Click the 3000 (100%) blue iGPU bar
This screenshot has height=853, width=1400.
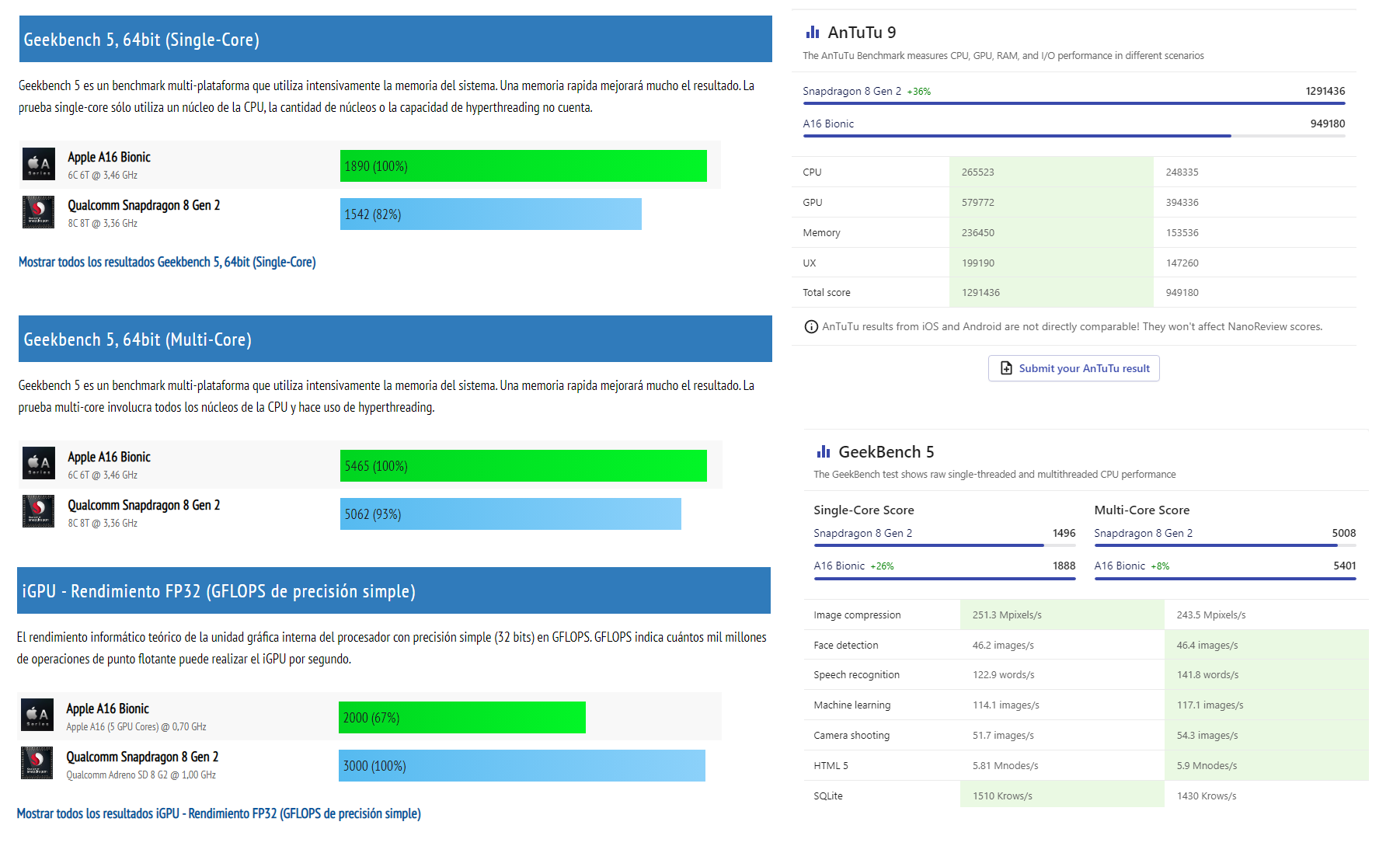[522, 766]
